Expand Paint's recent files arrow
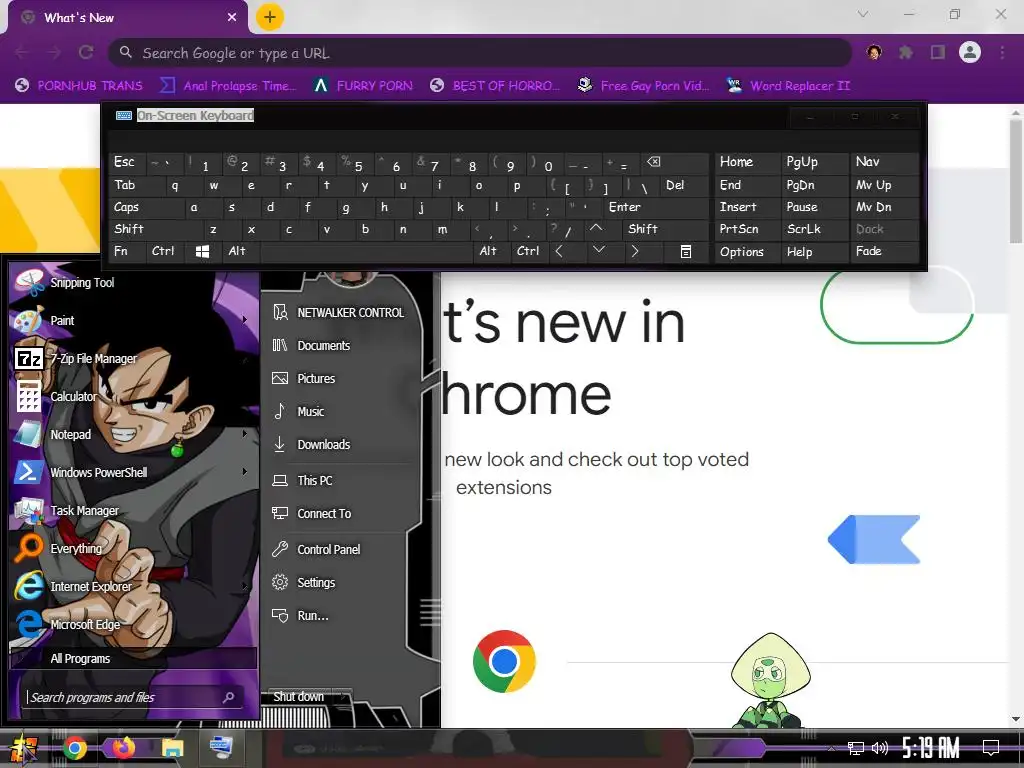Viewport: 1024px width, 768px height. pos(245,320)
